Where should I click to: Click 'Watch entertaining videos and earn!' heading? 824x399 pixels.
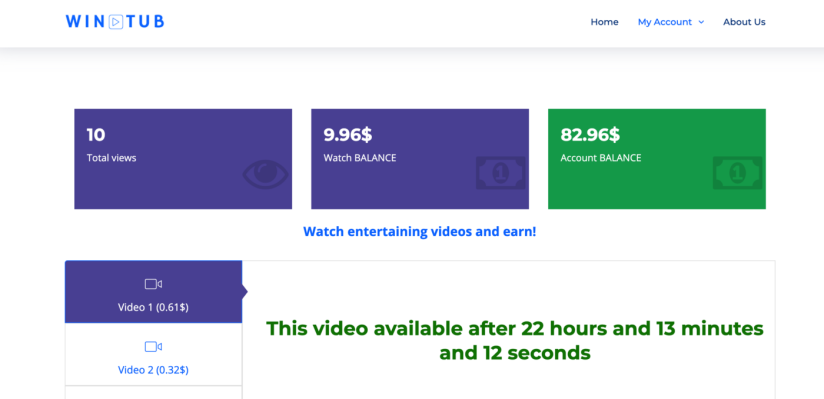[x=420, y=231]
